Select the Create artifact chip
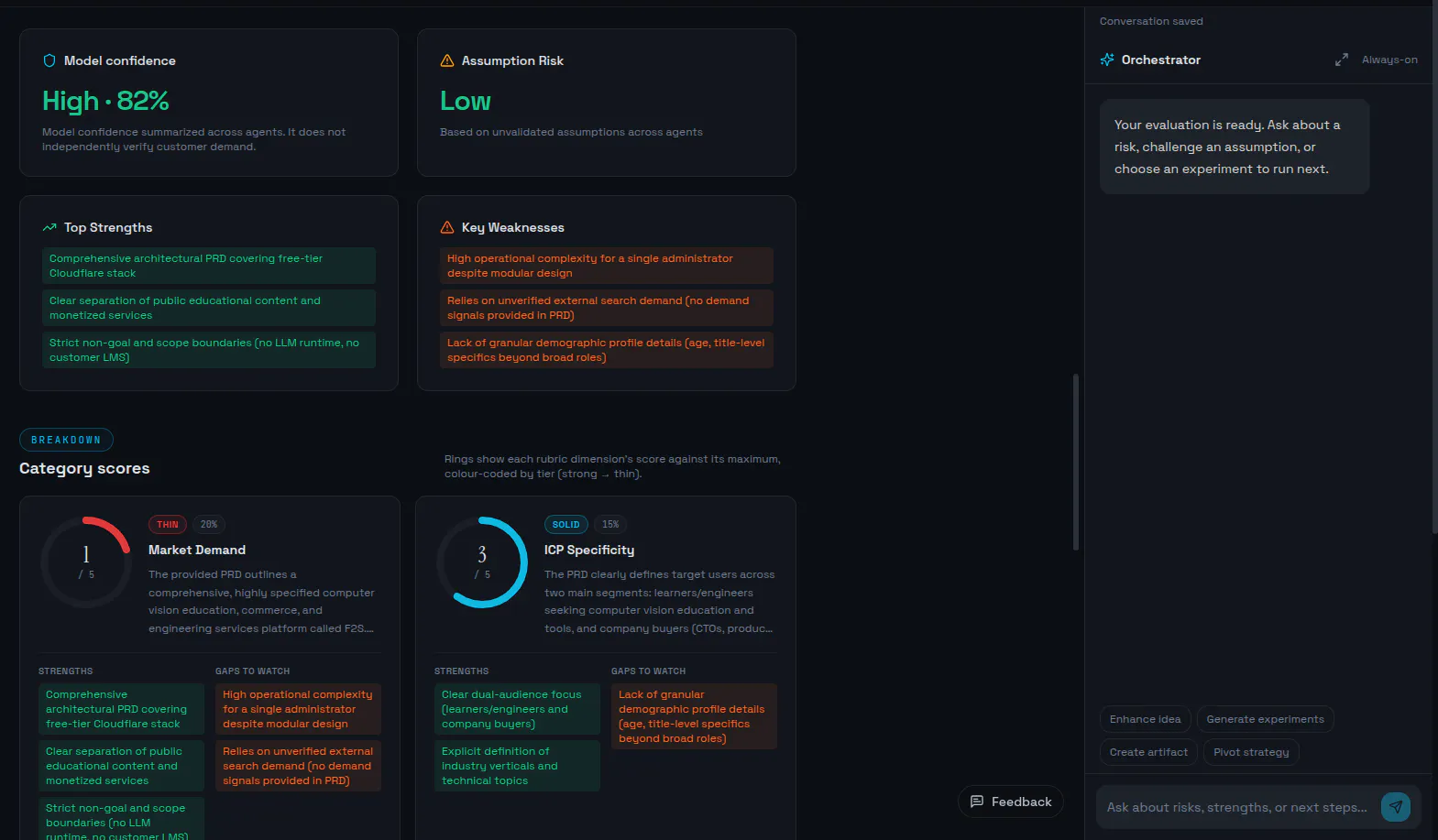The width and height of the screenshot is (1438, 840). [x=1148, y=752]
